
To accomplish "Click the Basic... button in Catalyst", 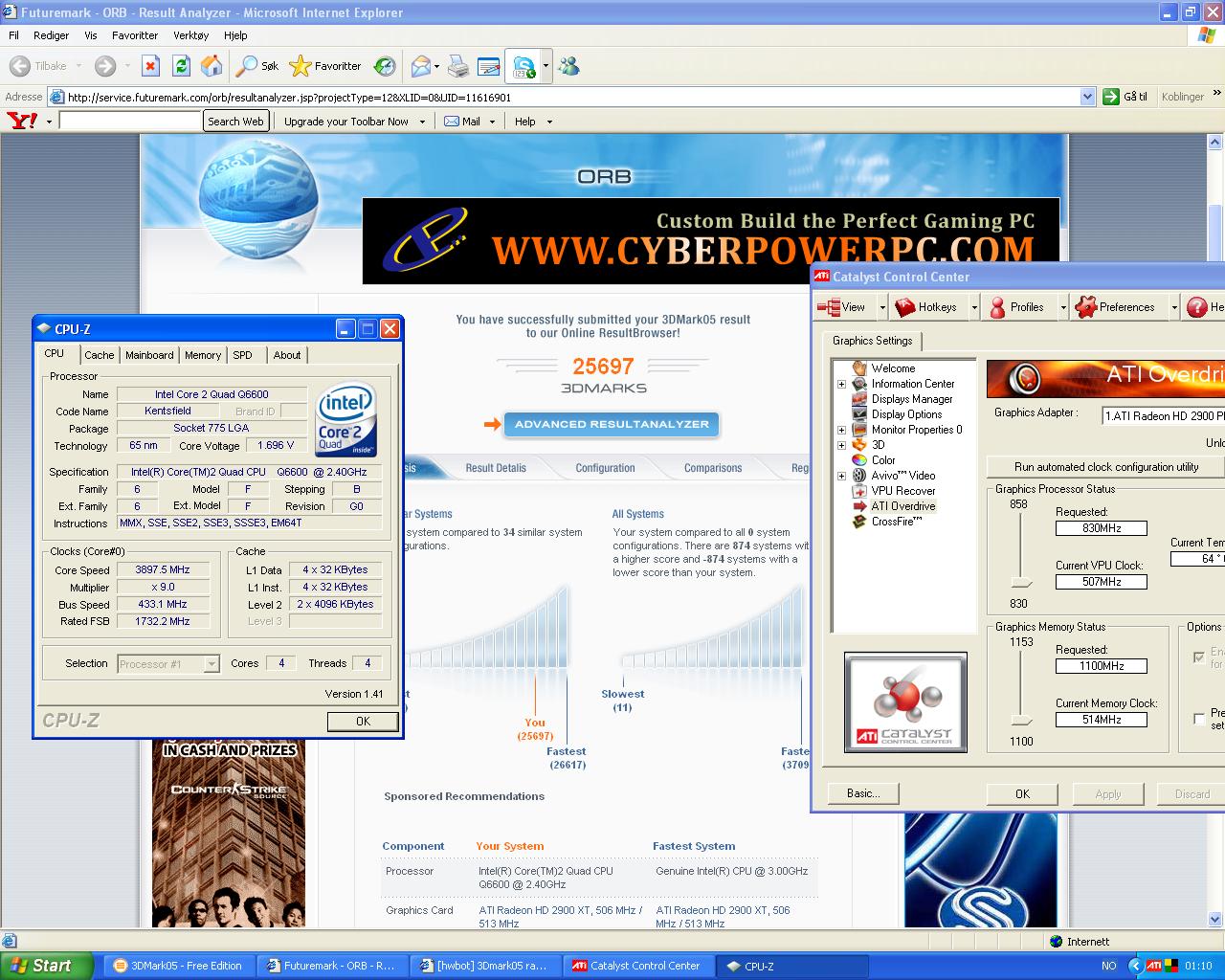I will [862, 793].
